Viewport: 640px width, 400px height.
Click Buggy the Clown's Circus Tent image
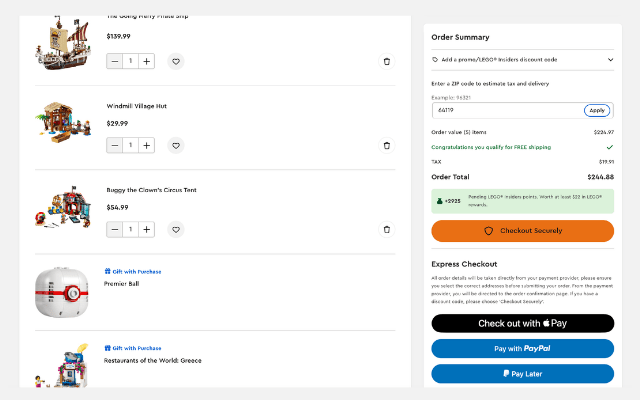click(x=63, y=207)
